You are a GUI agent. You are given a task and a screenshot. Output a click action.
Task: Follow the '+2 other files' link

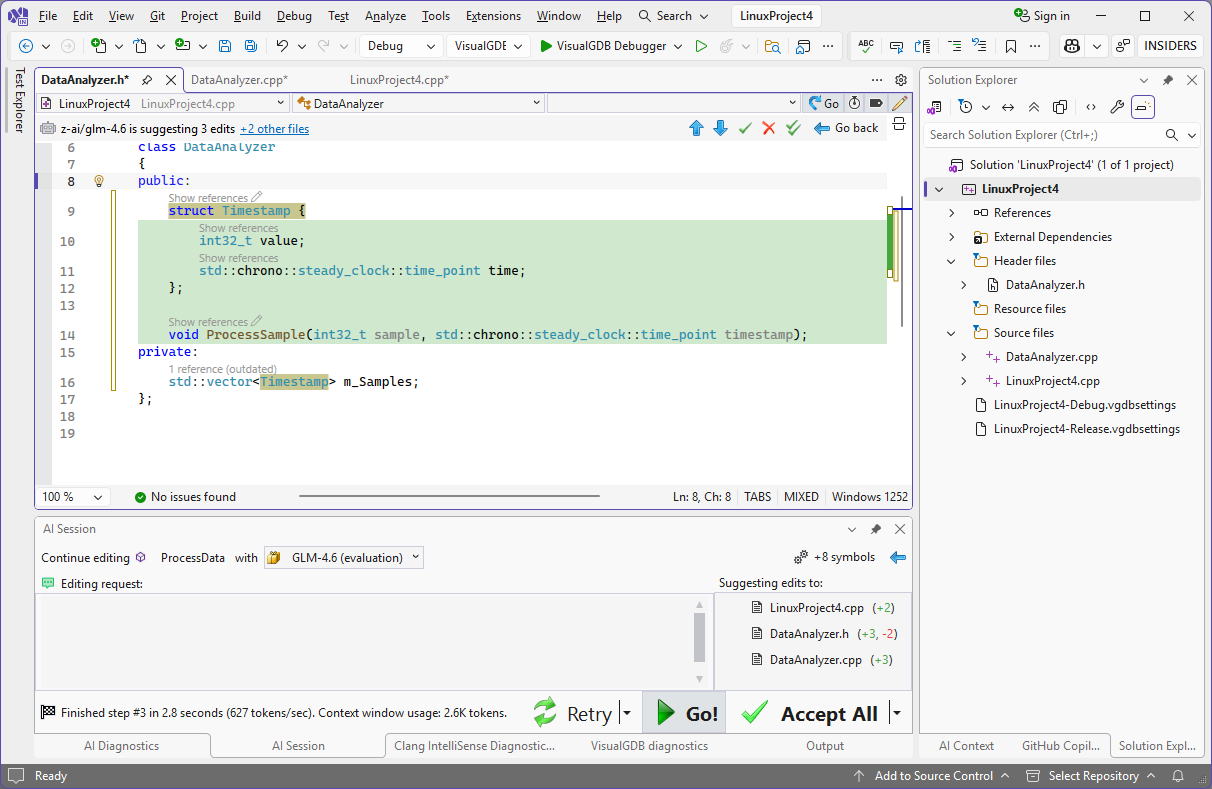pos(274,129)
